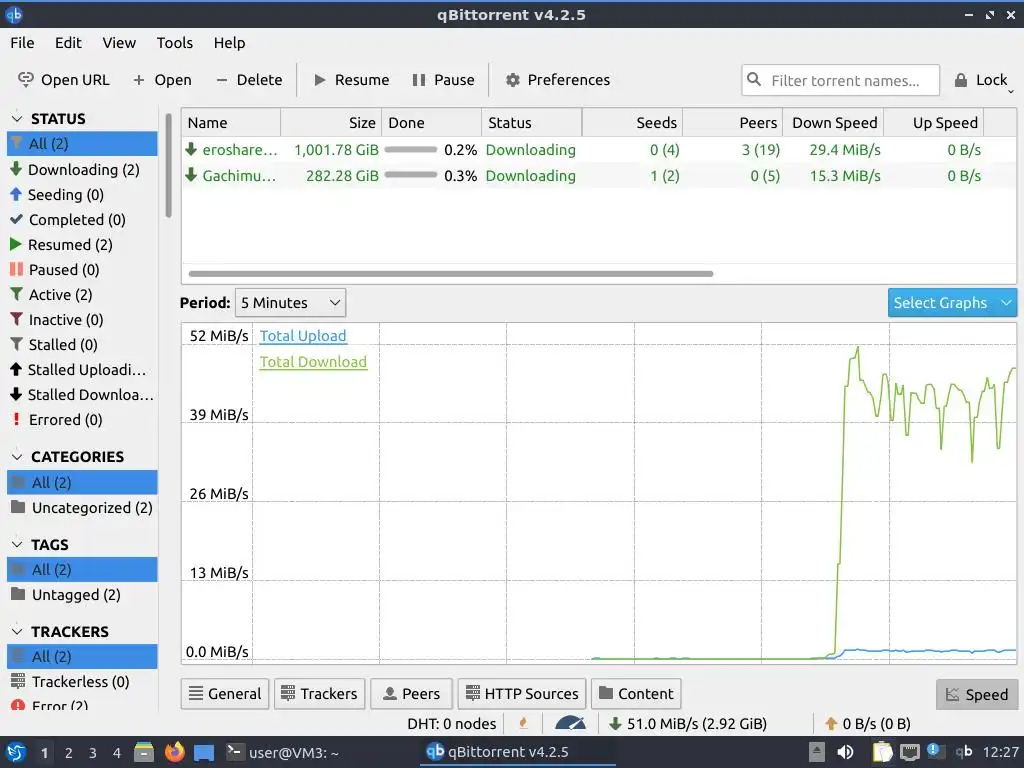Switch to the Content tab
This screenshot has width=1024, height=768.
(636, 694)
